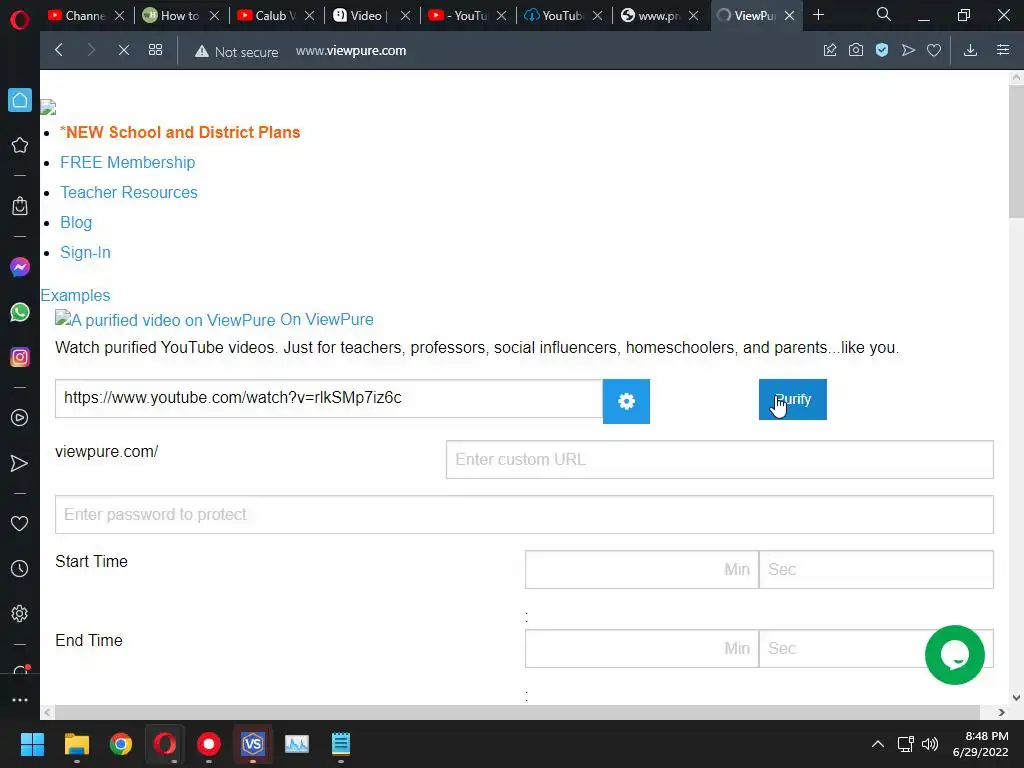Open NEW School and District Plans link
The image size is (1024, 768).
coord(180,133)
